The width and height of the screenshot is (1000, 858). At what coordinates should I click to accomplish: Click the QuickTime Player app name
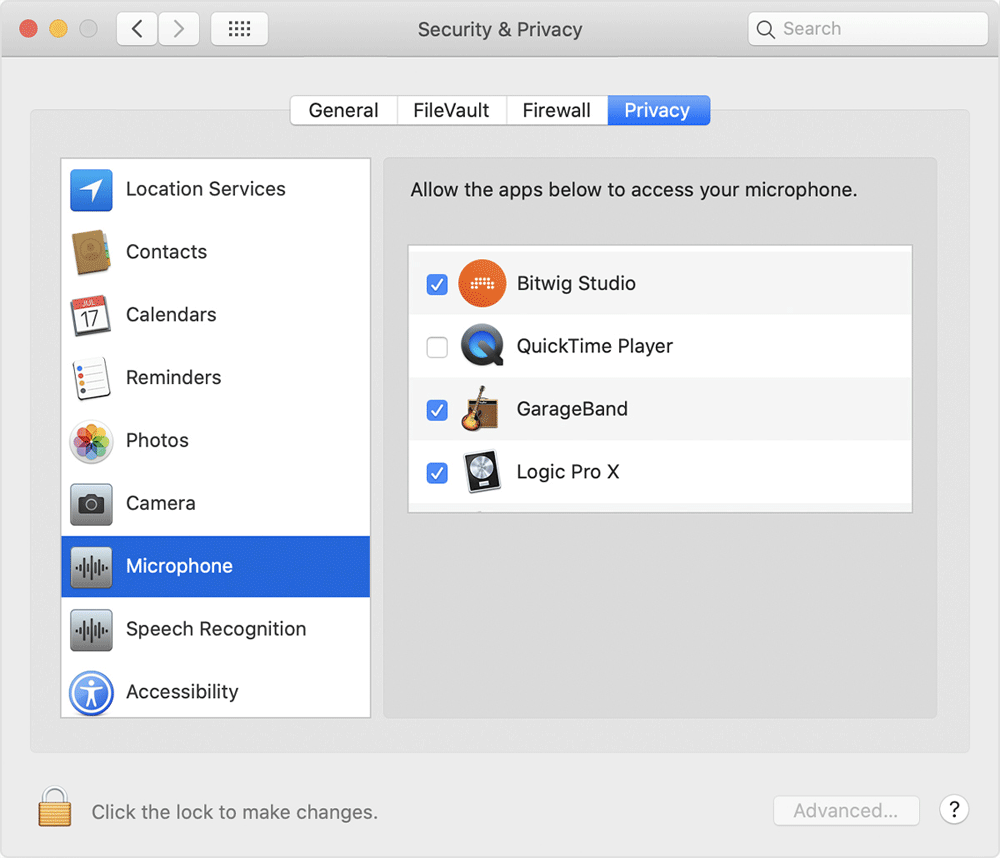(594, 346)
